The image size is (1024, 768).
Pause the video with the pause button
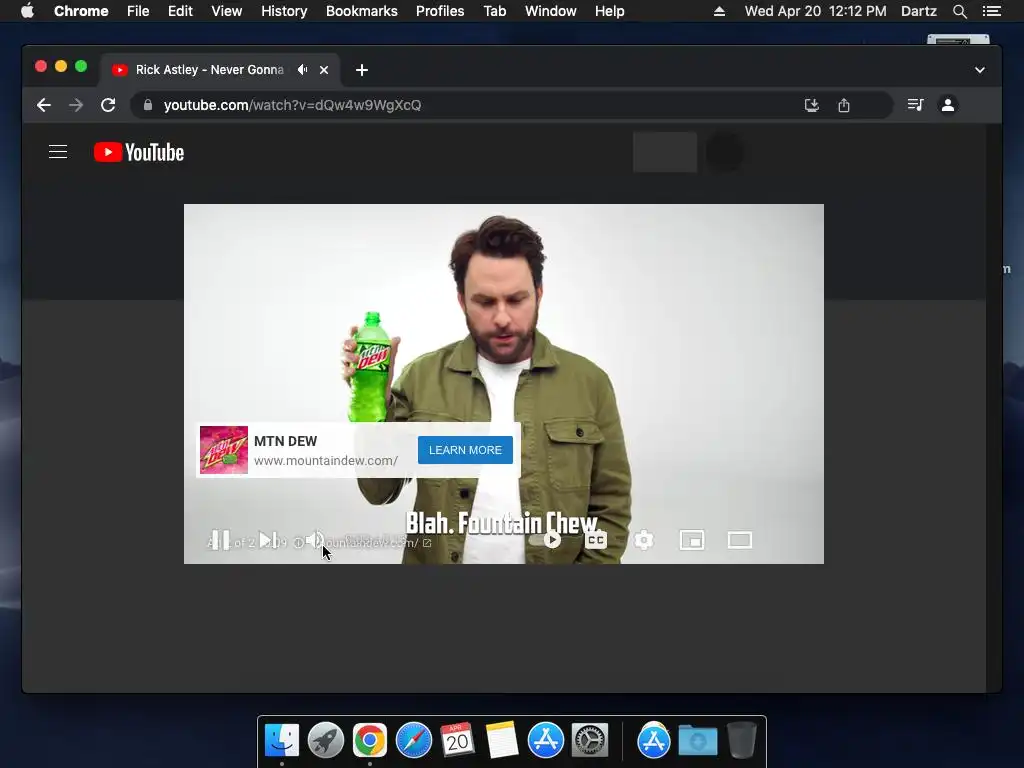[221, 540]
